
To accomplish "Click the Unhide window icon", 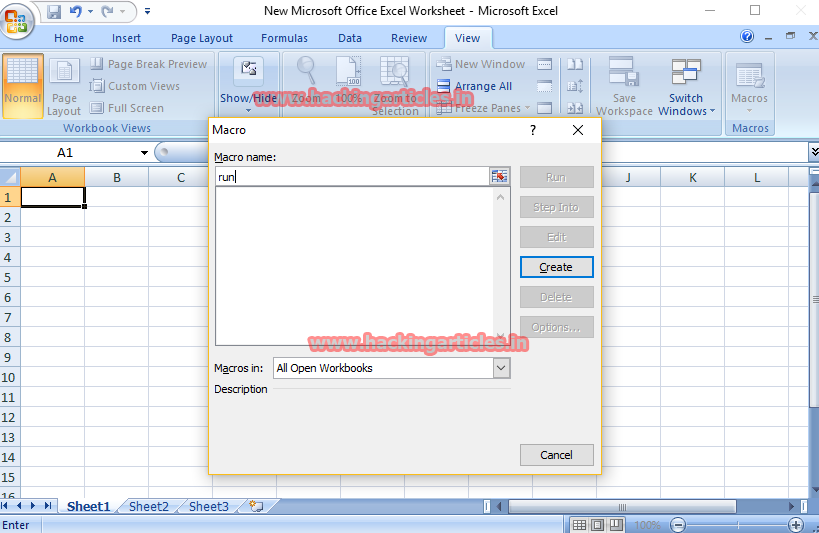I will tap(544, 108).
